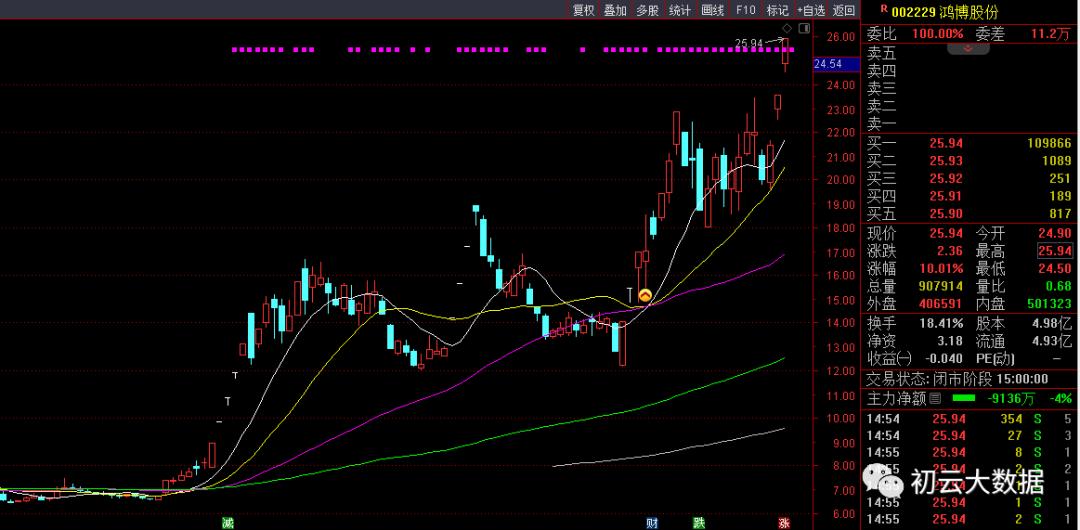Click the 涨跌 value 2.36
The height and width of the screenshot is (530, 1080).
click(x=950, y=252)
